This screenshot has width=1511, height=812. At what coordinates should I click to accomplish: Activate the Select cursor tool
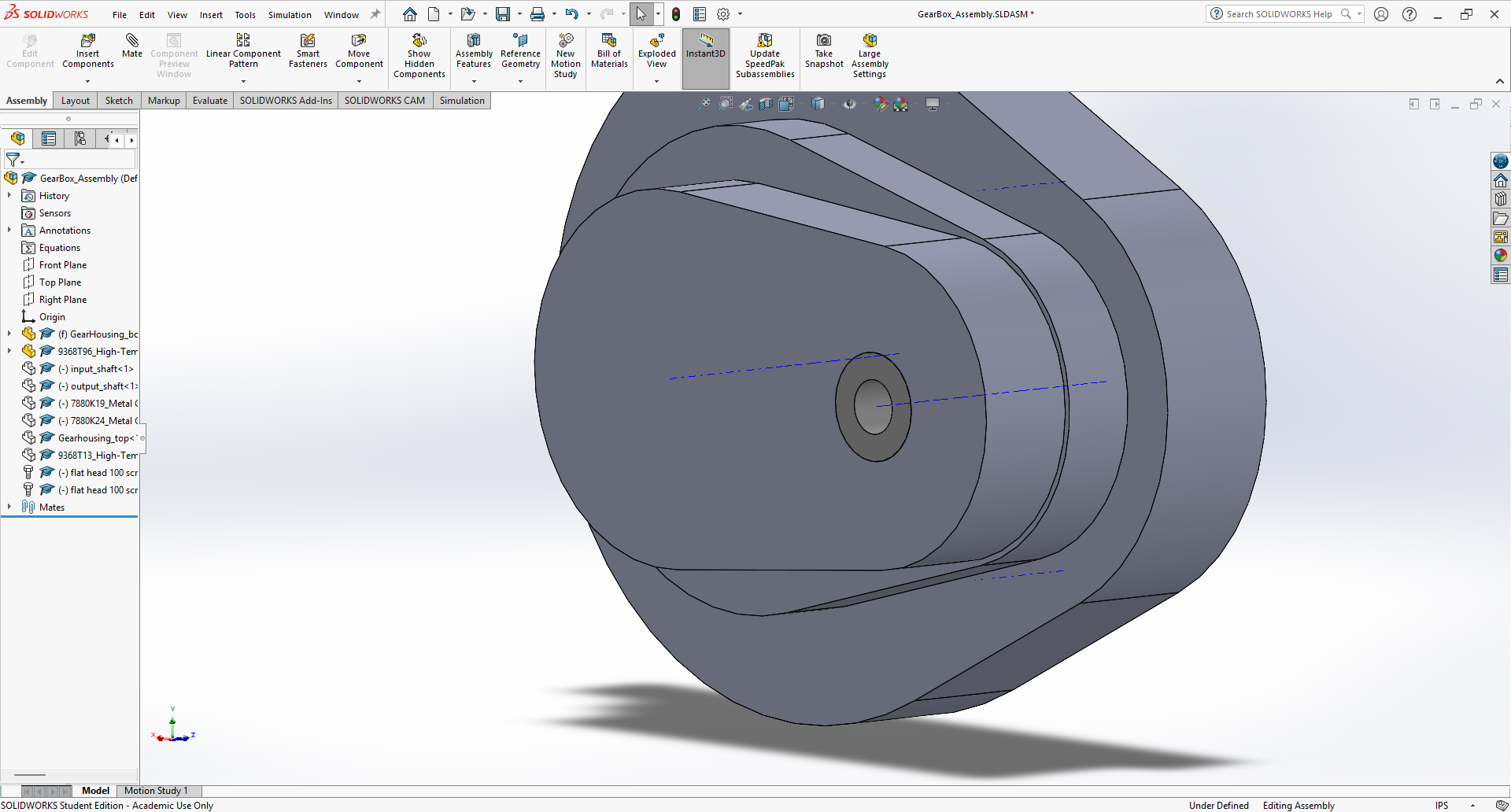tap(641, 14)
